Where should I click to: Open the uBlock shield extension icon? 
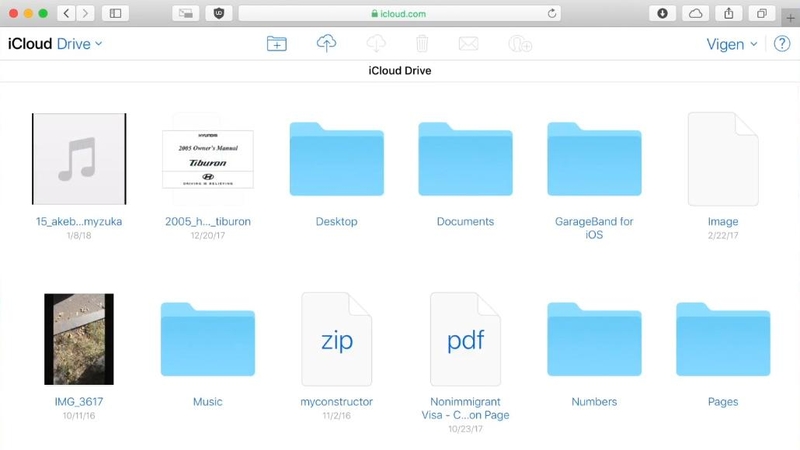click(219, 13)
